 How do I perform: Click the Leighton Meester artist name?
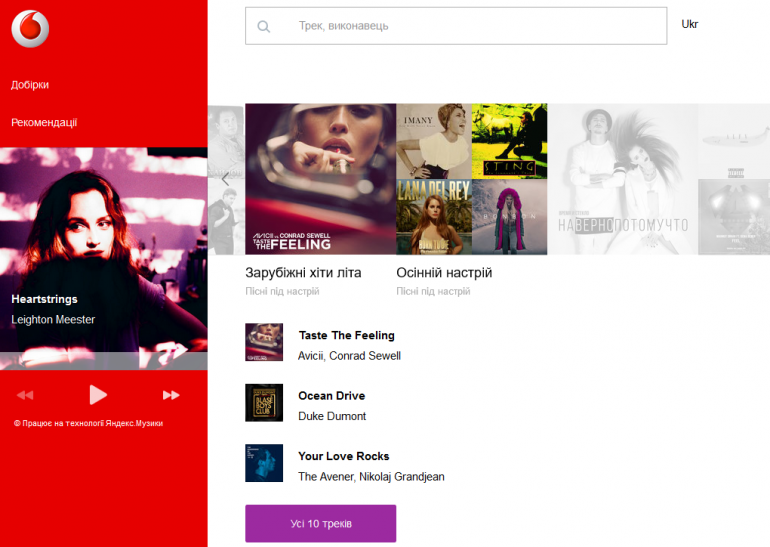point(53,320)
